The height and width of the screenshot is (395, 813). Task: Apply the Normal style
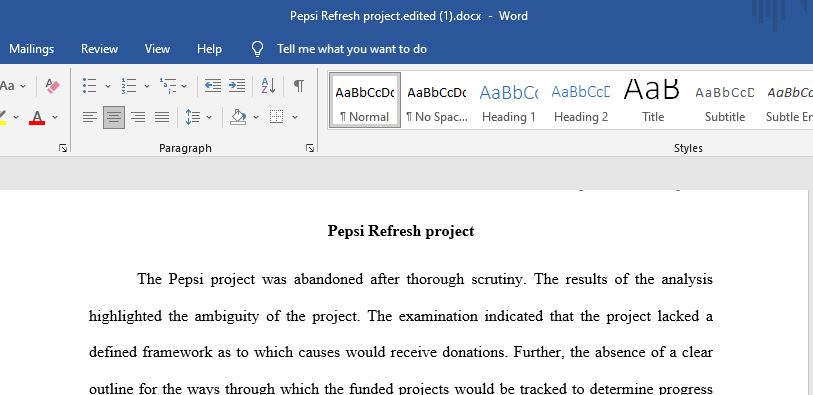(x=365, y=100)
